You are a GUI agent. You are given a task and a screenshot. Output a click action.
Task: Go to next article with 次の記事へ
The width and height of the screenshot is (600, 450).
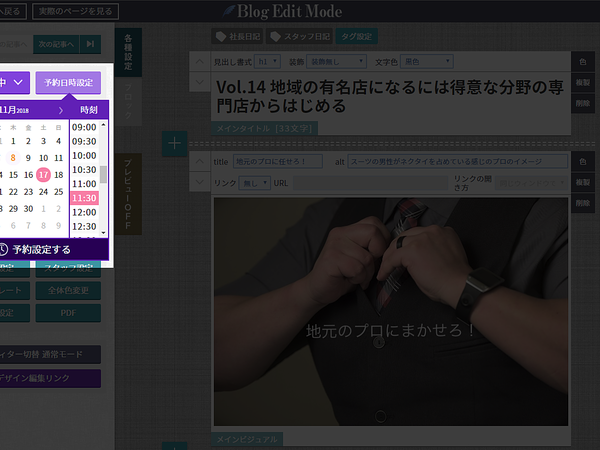point(56,44)
